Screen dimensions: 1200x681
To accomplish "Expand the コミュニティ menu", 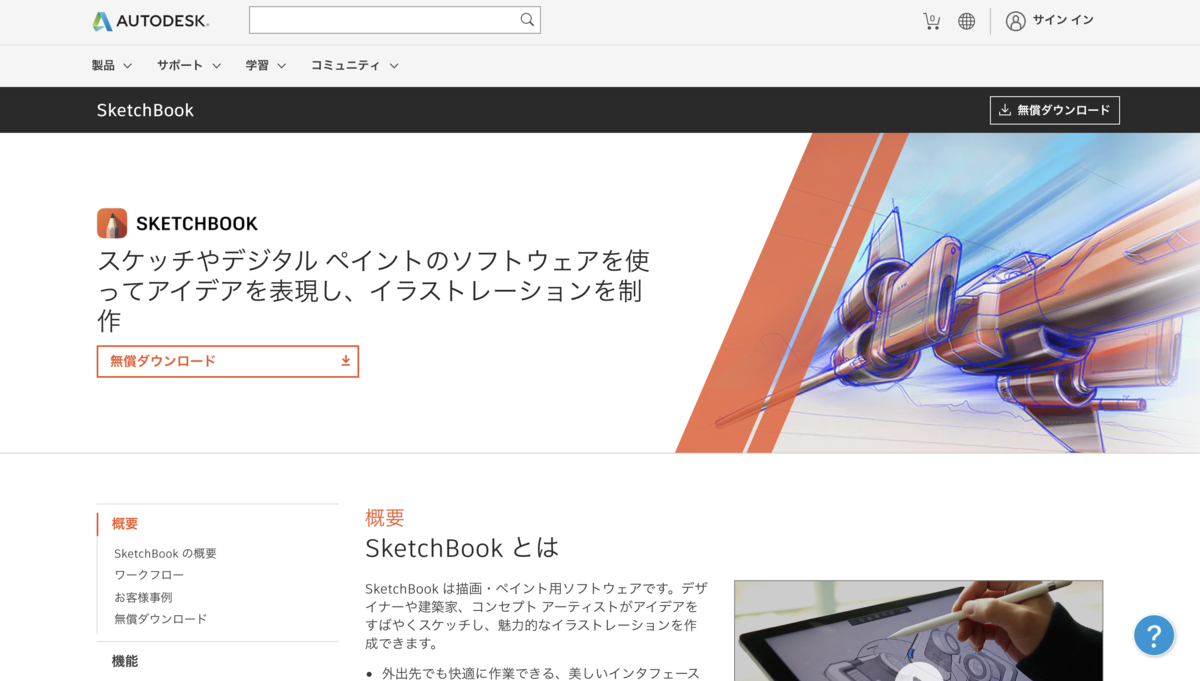I will (355, 66).
